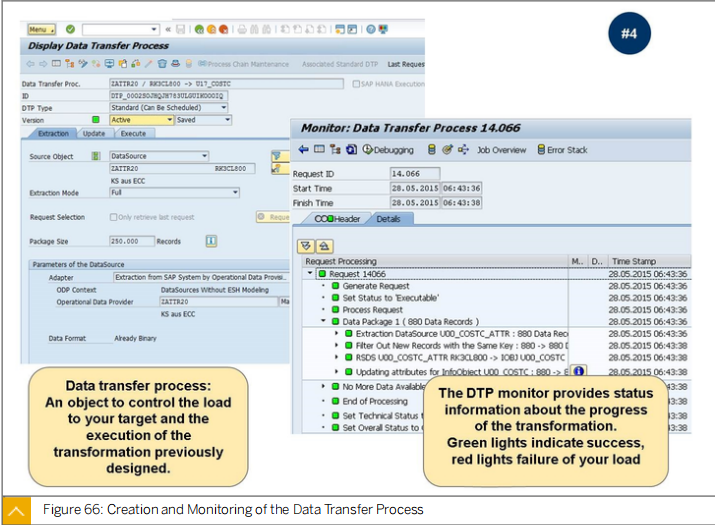Open the yellow Menu button
The image size is (715, 525).
pyautogui.click(x=41, y=30)
